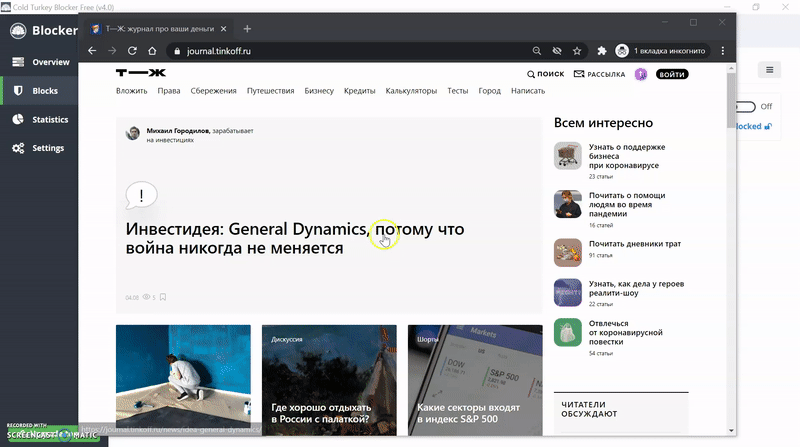This screenshot has width=800, height=447.
Task: Open the Бизнесу menu section
Action: (x=319, y=91)
